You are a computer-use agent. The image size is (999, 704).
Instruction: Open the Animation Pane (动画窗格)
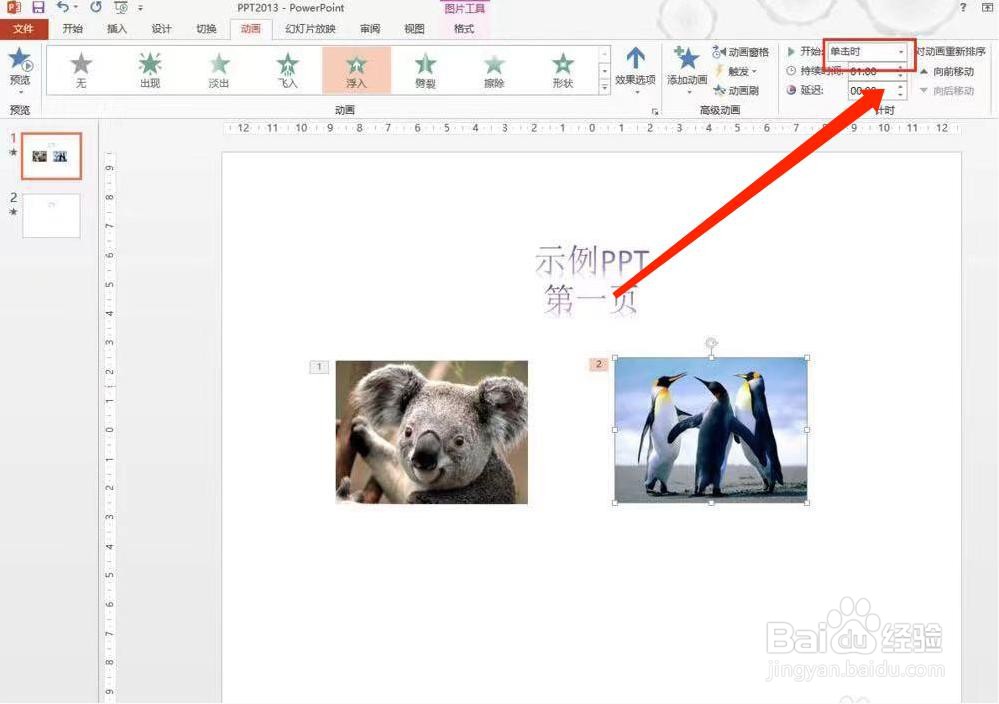pos(741,52)
